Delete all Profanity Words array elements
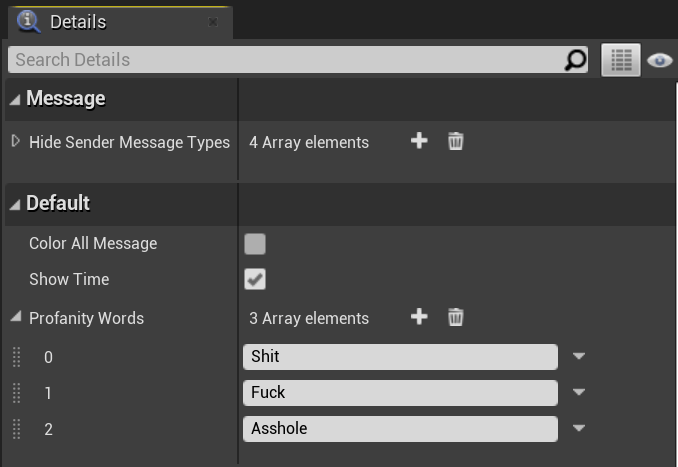The image size is (678, 467). pyautogui.click(x=455, y=317)
